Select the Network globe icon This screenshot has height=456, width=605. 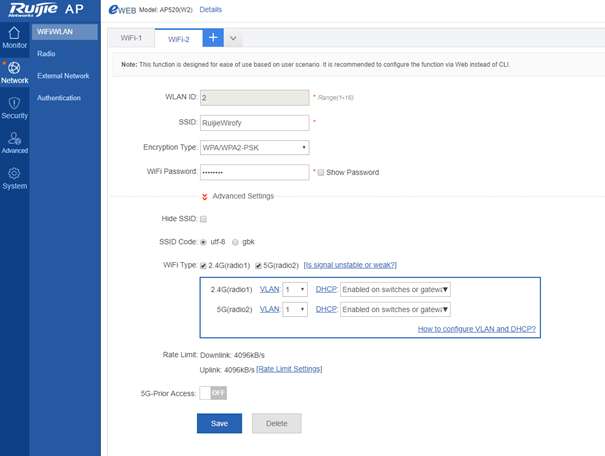click(14, 67)
